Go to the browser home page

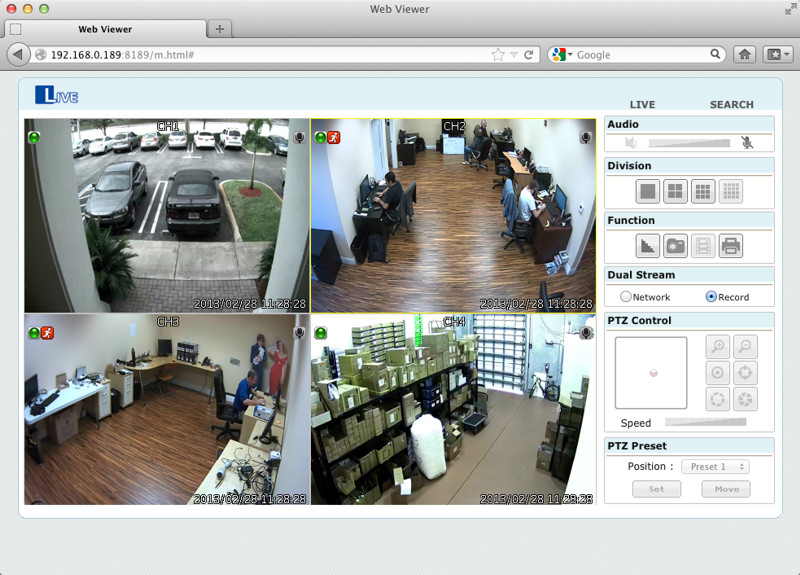point(744,55)
